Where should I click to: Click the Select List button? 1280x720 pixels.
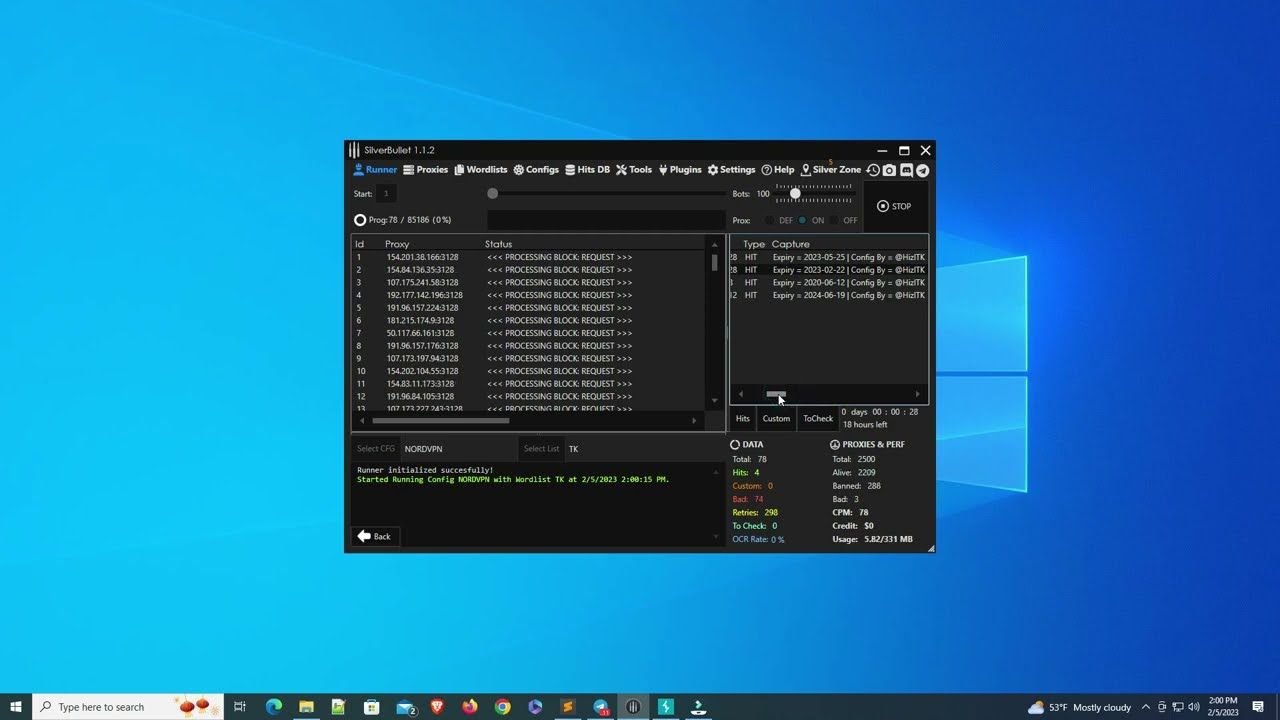pos(542,449)
